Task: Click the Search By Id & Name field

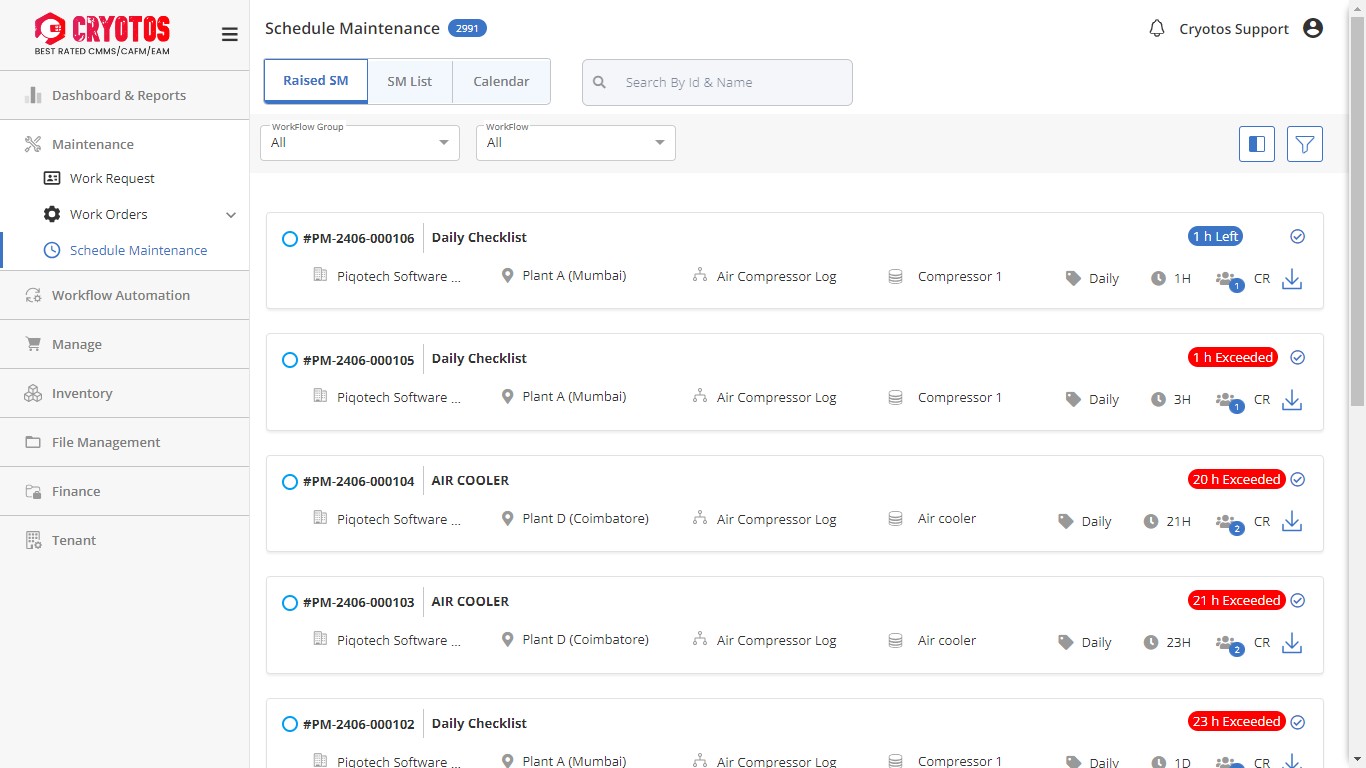Action: (x=730, y=82)
